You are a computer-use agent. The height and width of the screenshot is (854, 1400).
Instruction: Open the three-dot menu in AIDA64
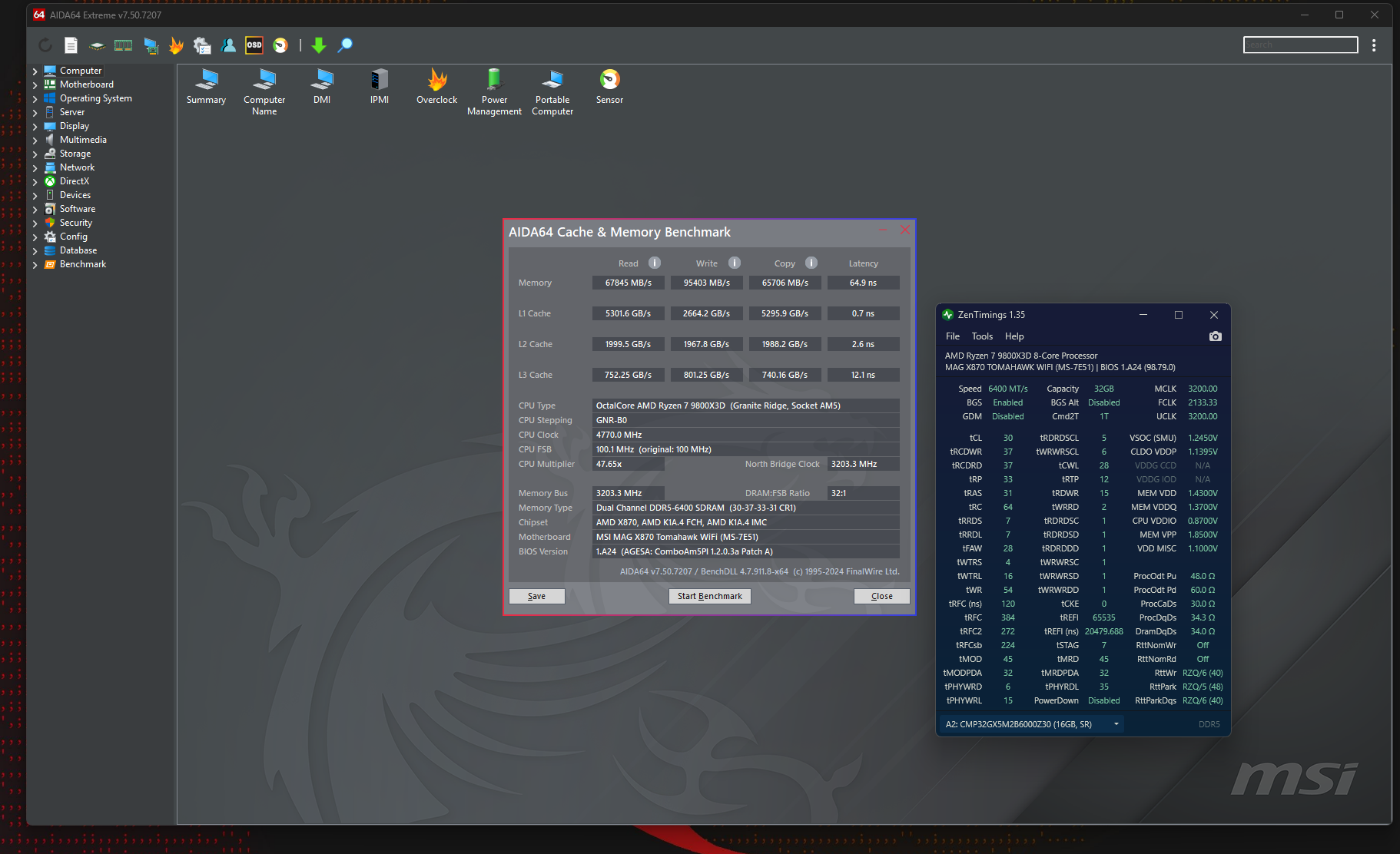click(x=1374, y=45)
